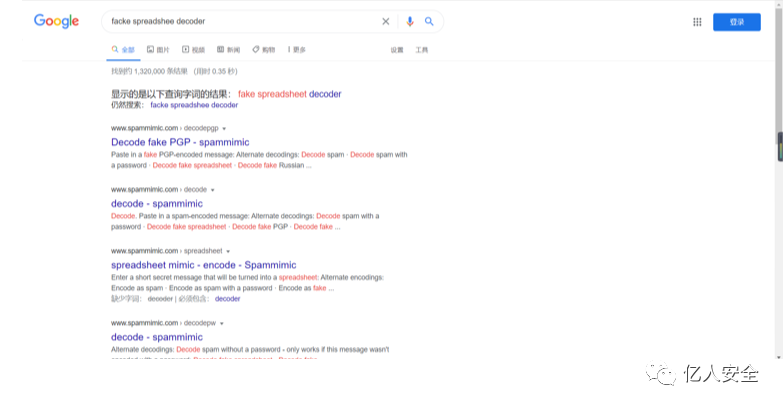Submit search with magnifier icon
784x408 pixels.
coord(429,22)
